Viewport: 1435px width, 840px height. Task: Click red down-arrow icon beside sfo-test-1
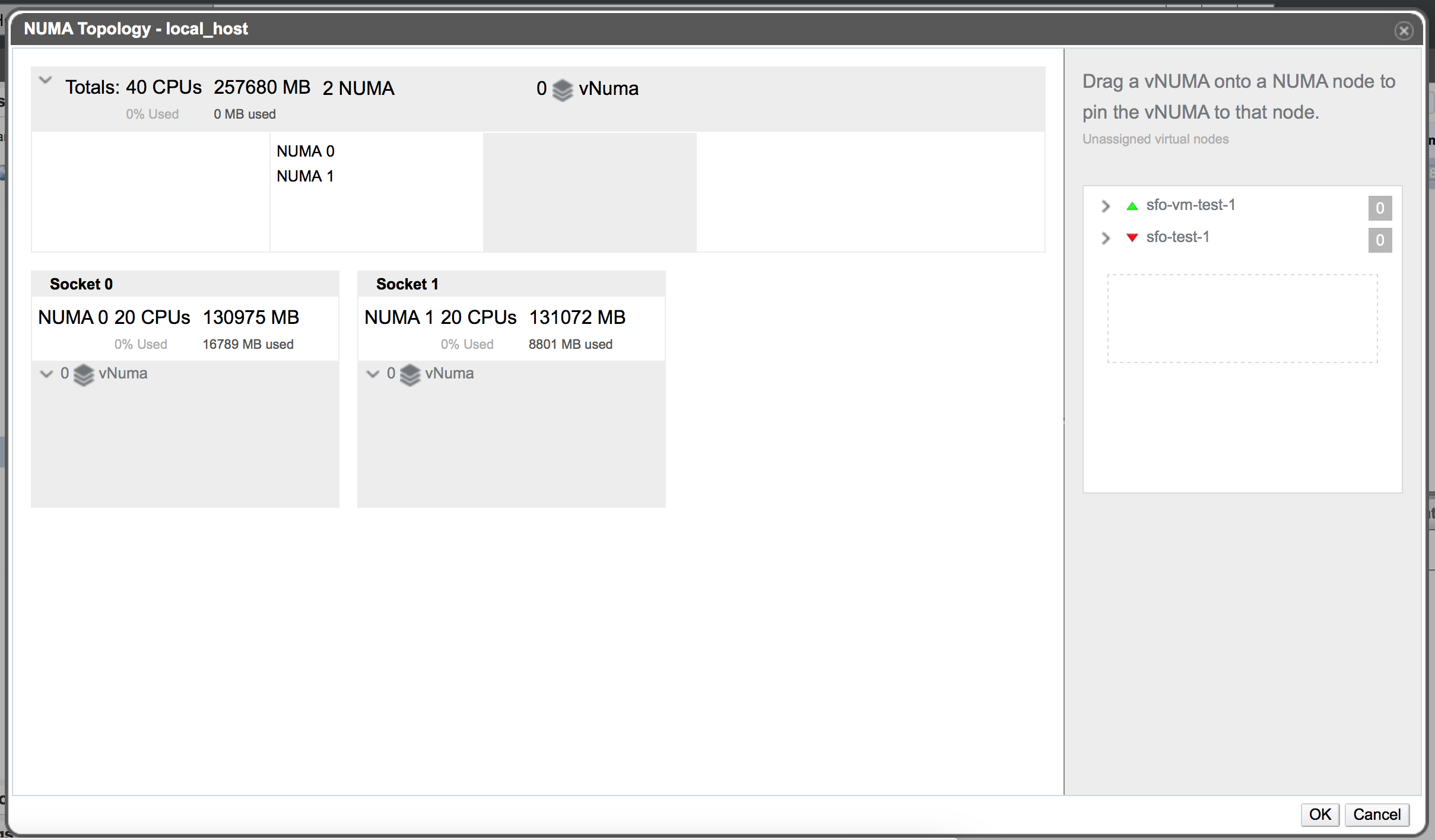click(x=1132, y=238)
